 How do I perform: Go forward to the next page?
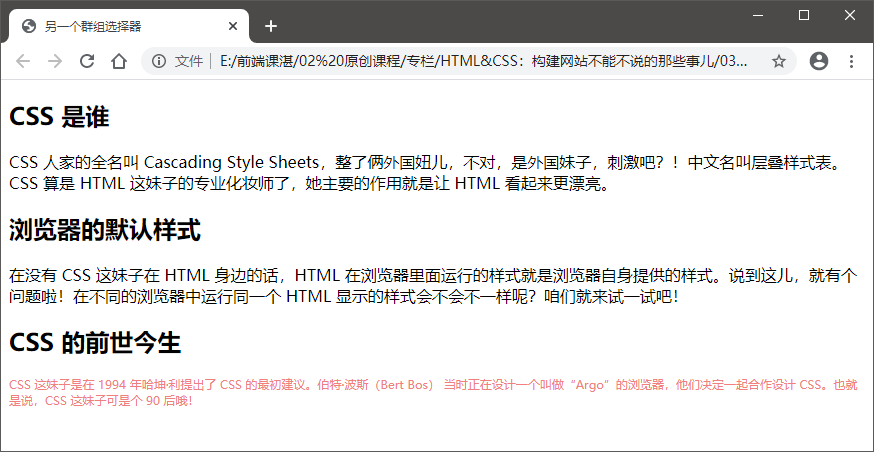click(55, 61)
